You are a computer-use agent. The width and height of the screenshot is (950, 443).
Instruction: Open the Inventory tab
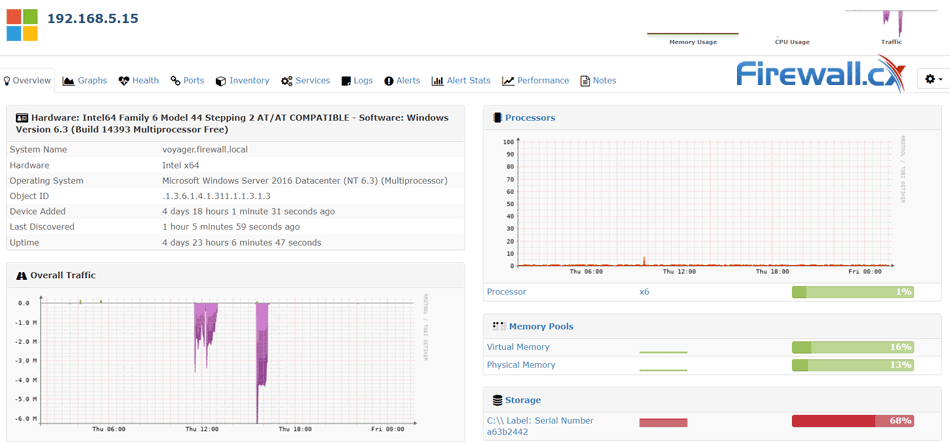click(242, 81)
